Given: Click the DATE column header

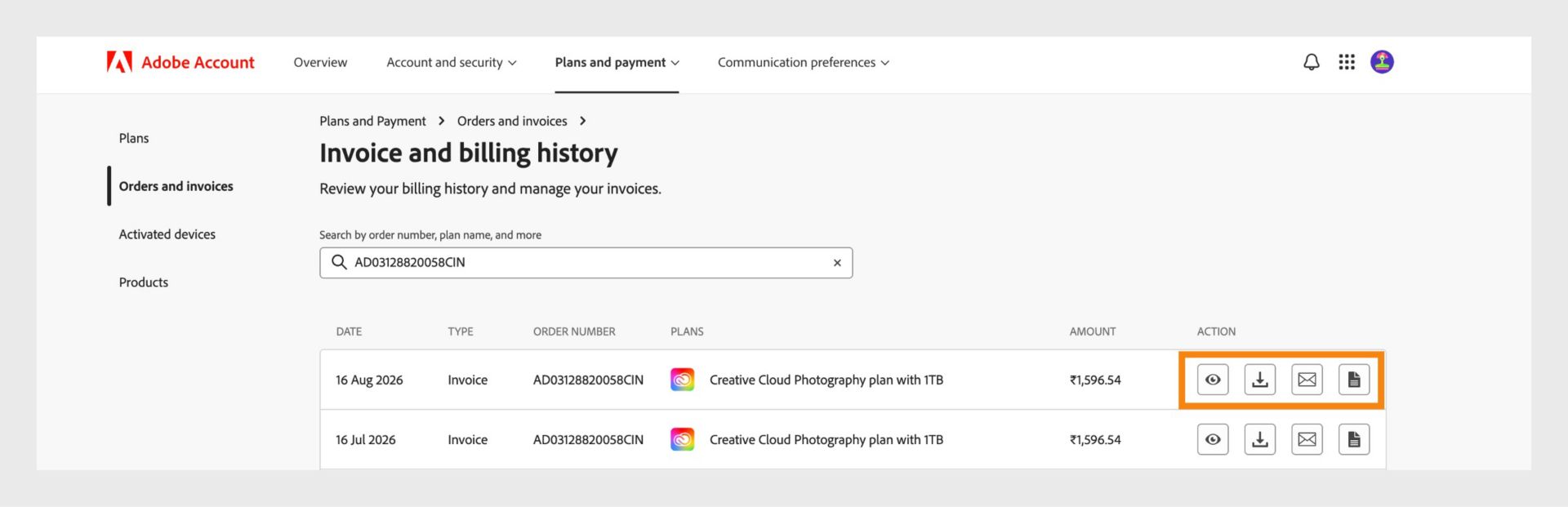Looking at the screenshot, I should point(349,331).
